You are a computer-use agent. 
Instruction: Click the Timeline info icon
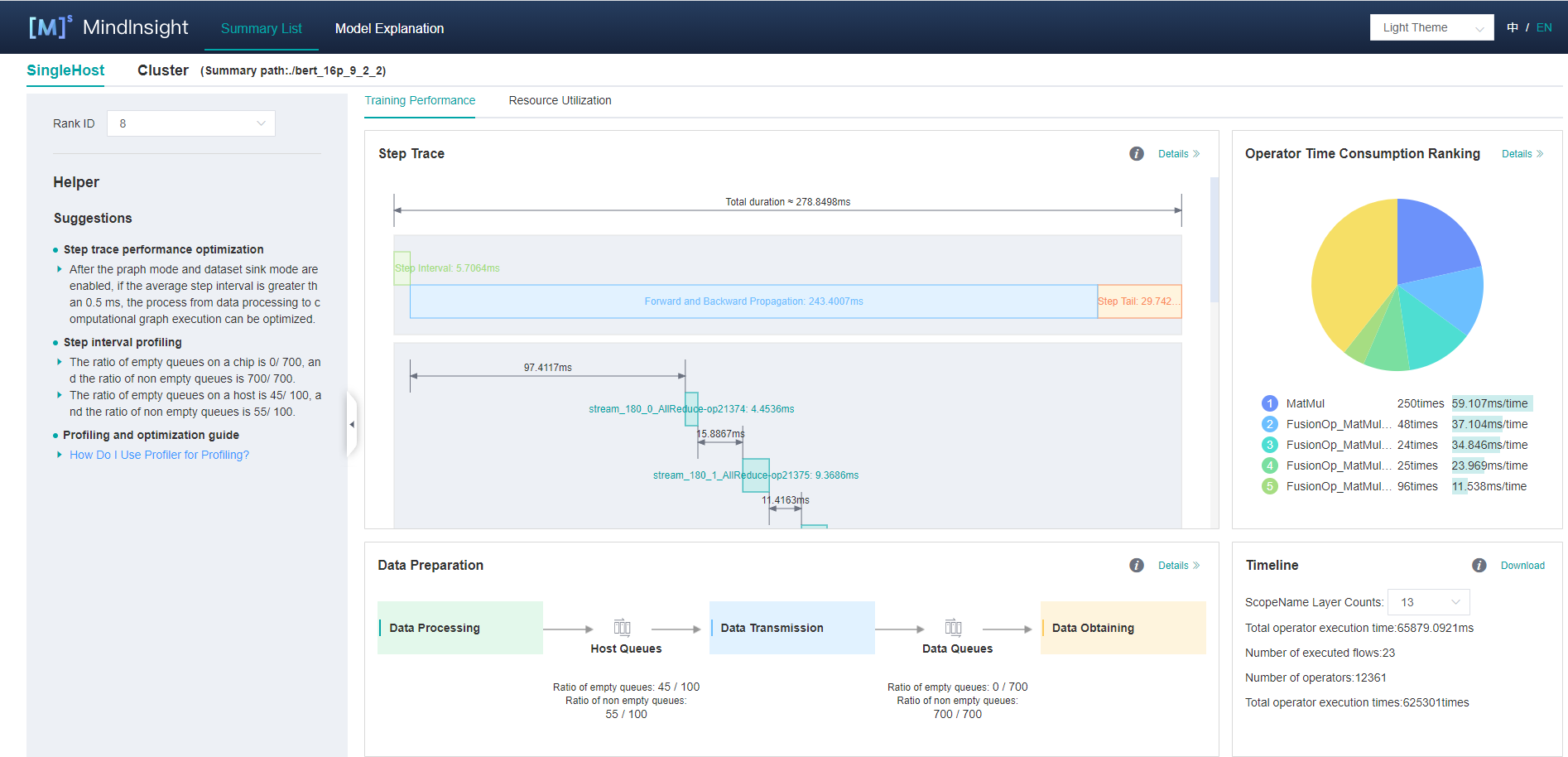pyautogui.click(x=1479, y=566)
